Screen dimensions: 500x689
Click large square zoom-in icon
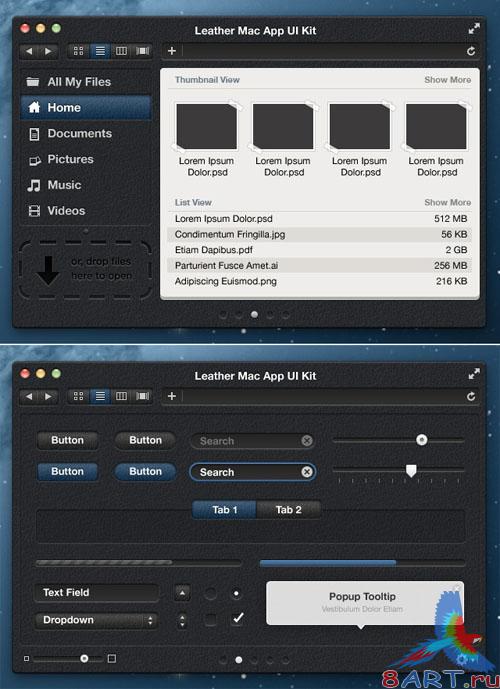(112, 658)
